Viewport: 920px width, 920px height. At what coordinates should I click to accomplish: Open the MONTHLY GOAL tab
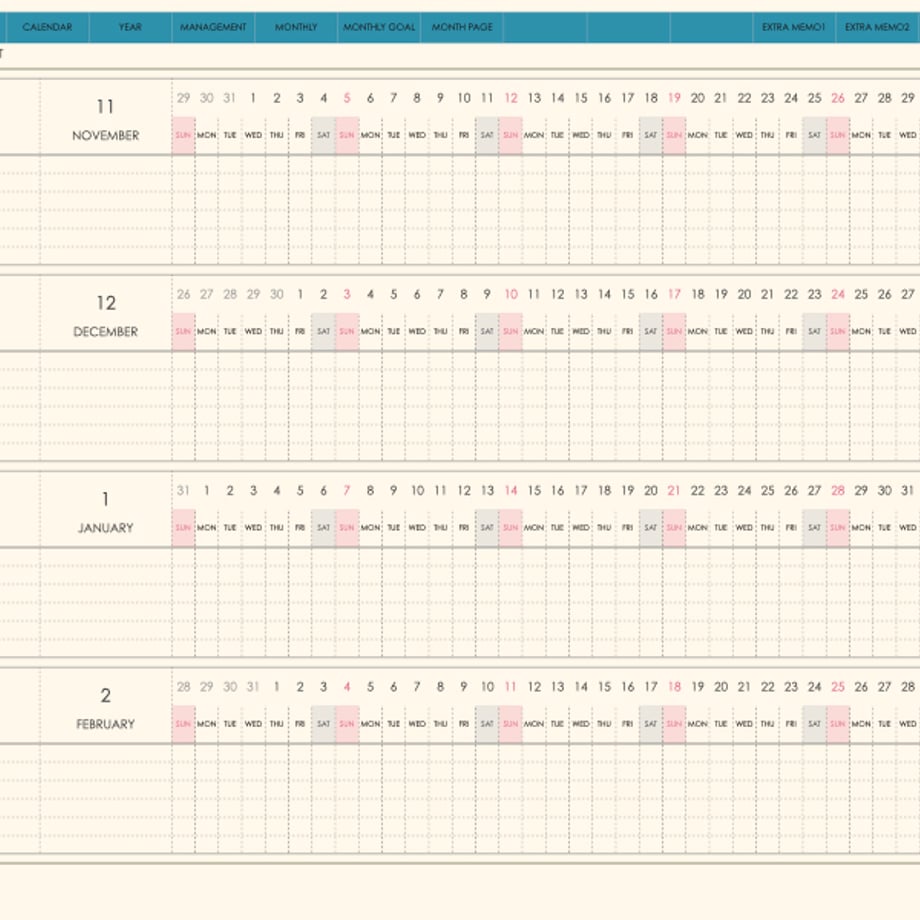(379, 27)
